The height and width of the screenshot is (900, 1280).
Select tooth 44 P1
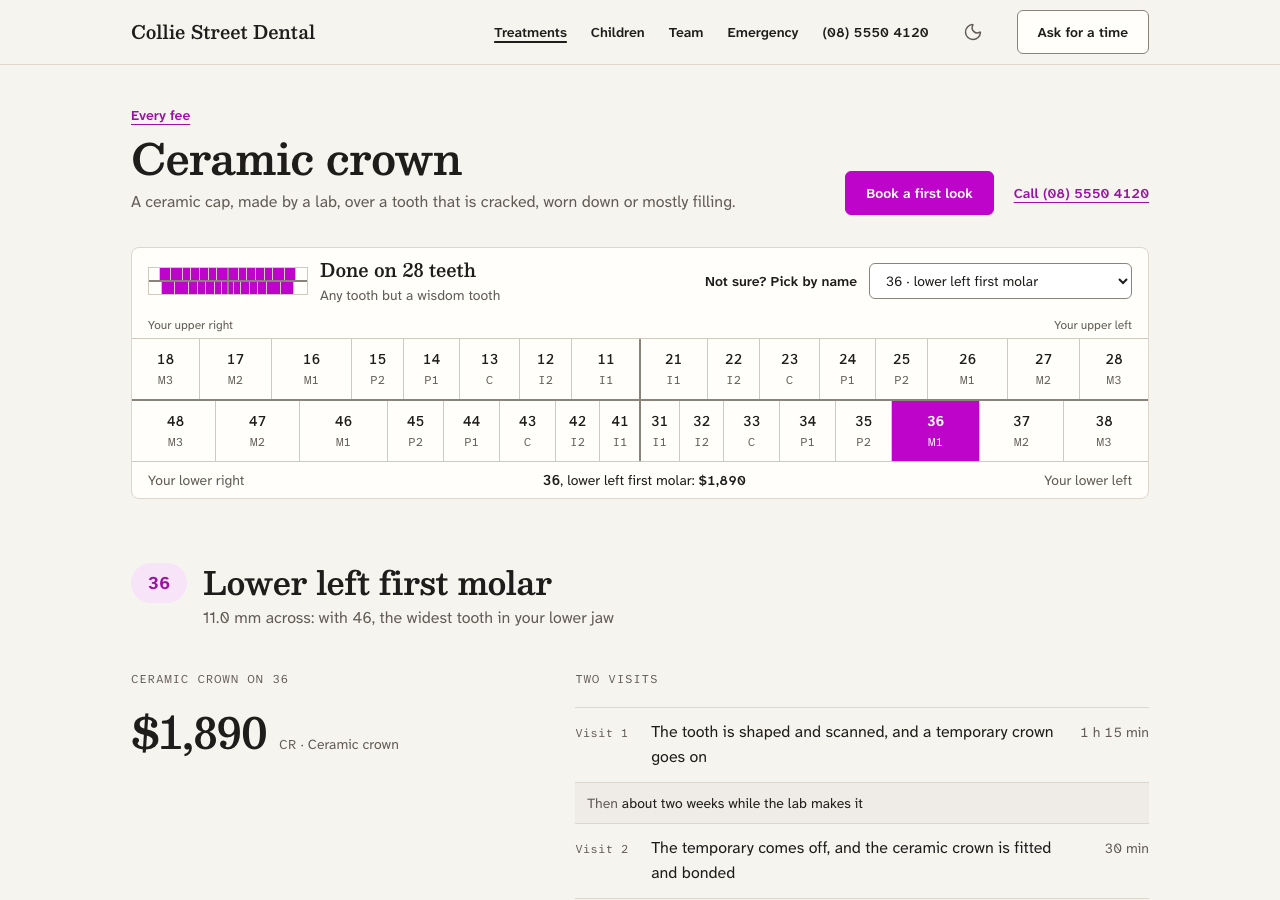(x=471, y=431)
